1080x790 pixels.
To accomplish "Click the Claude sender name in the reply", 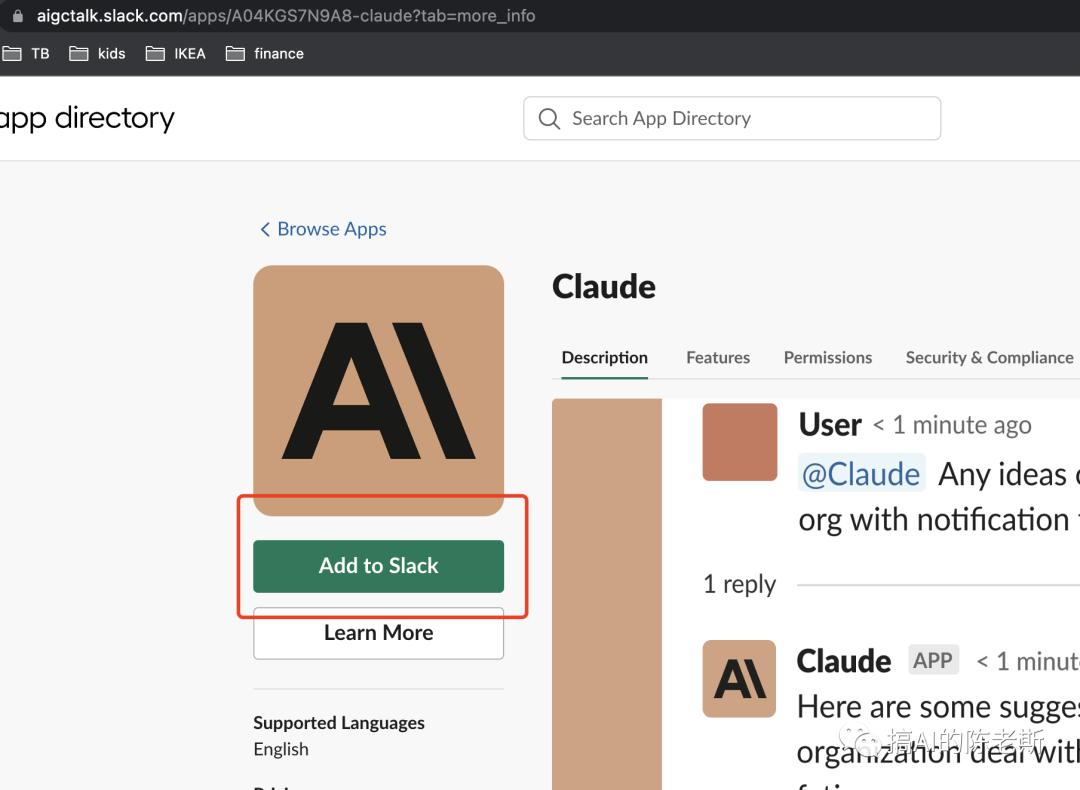I will (844, 661).
